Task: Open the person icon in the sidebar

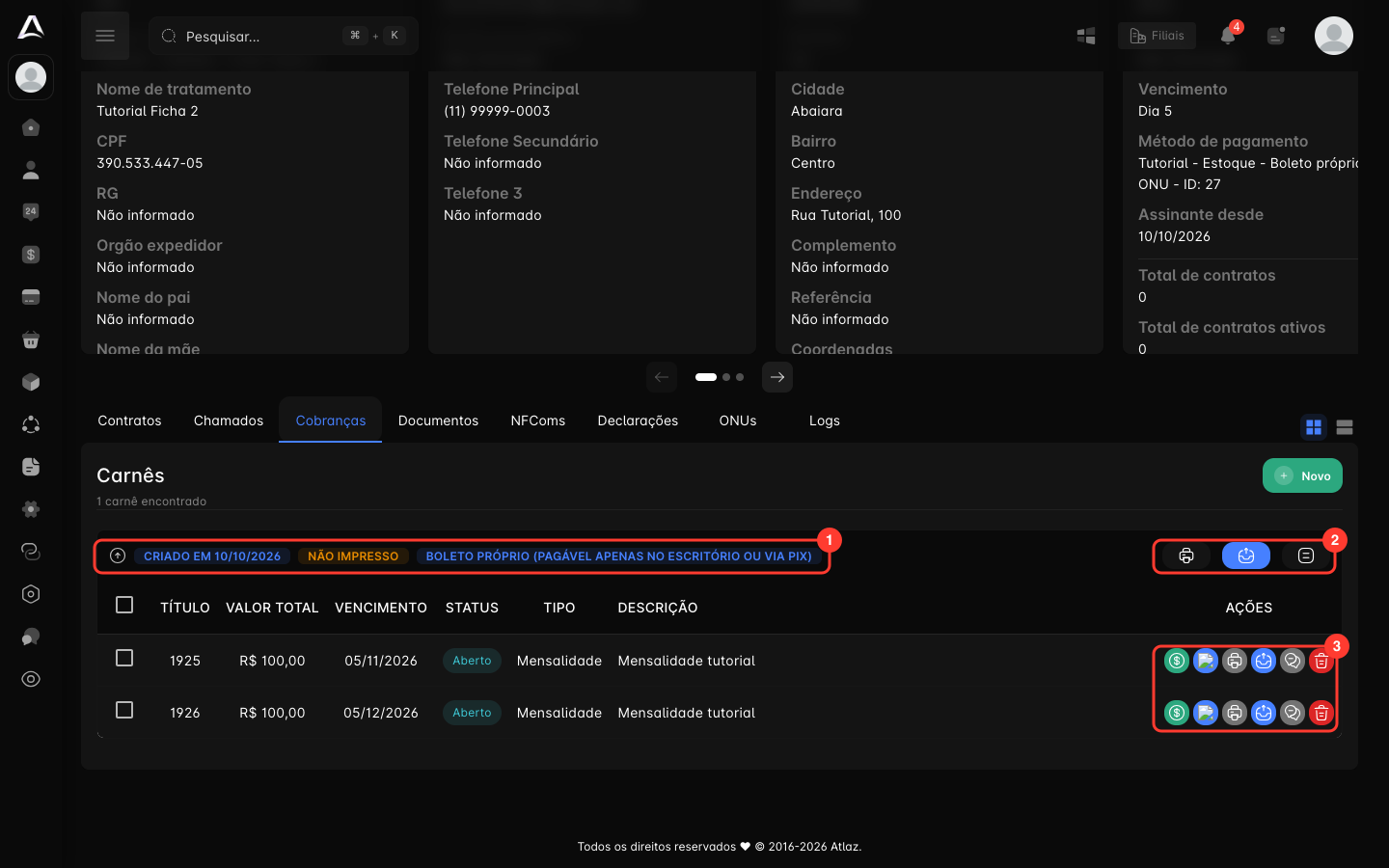Action: [x=31, y=170]
